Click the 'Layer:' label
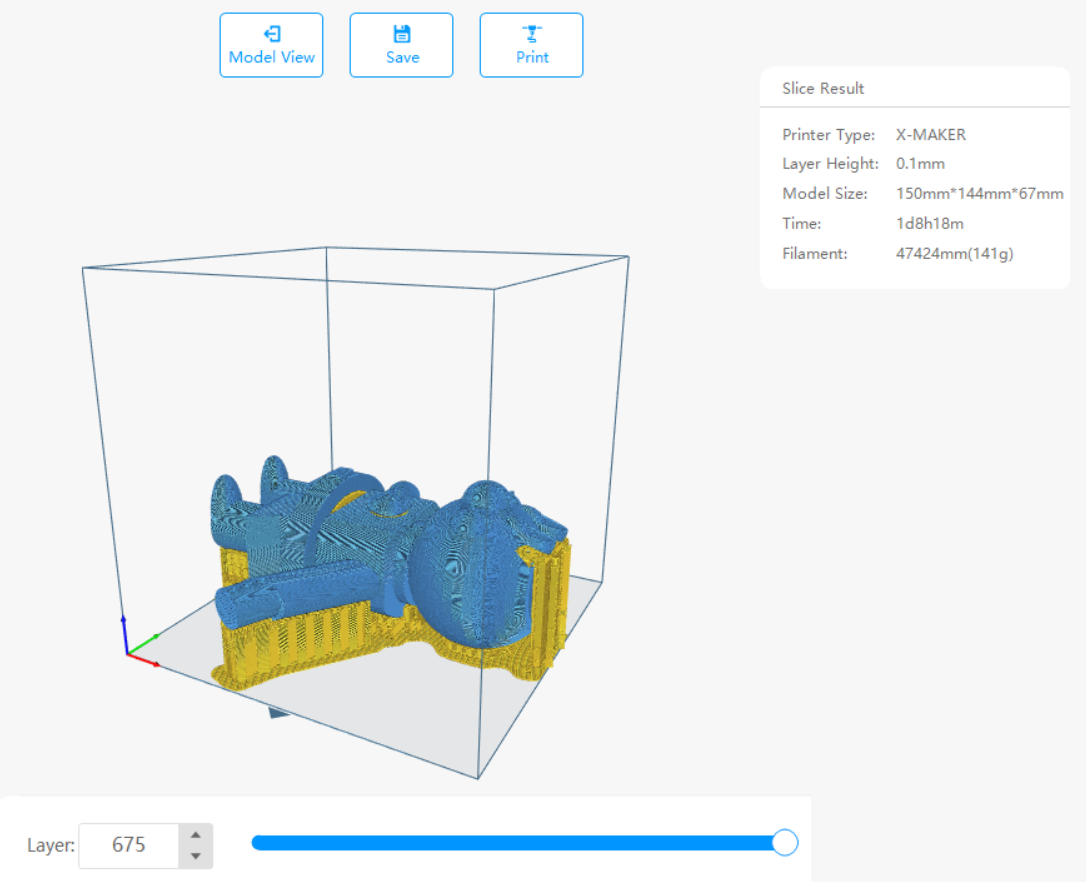The width and height of the screenshot is (1086, 882). coord(51,845)
